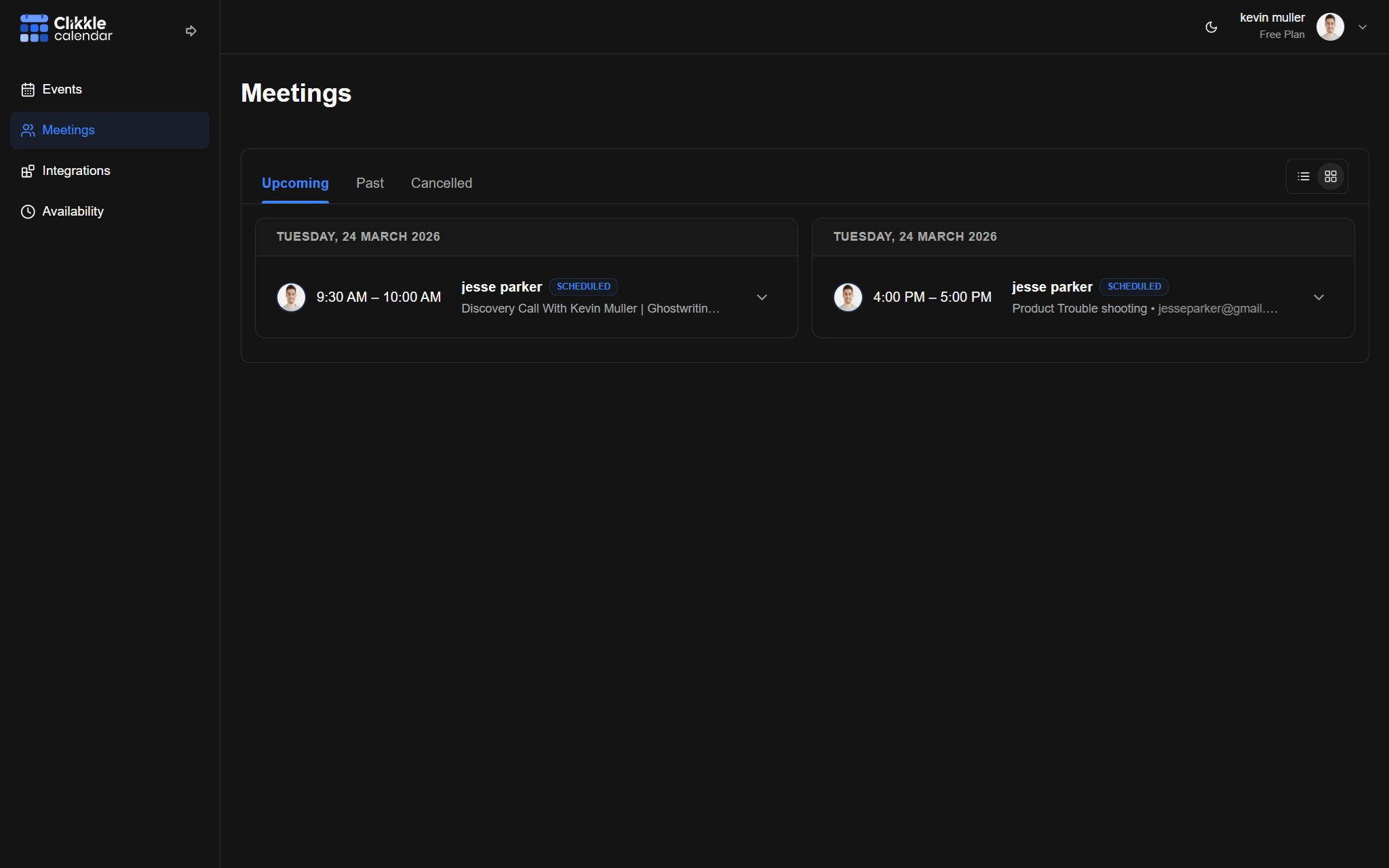Click the Meetings people icon in sidebar
Viewport: 1389px width, 868px height.
[28, 130]
